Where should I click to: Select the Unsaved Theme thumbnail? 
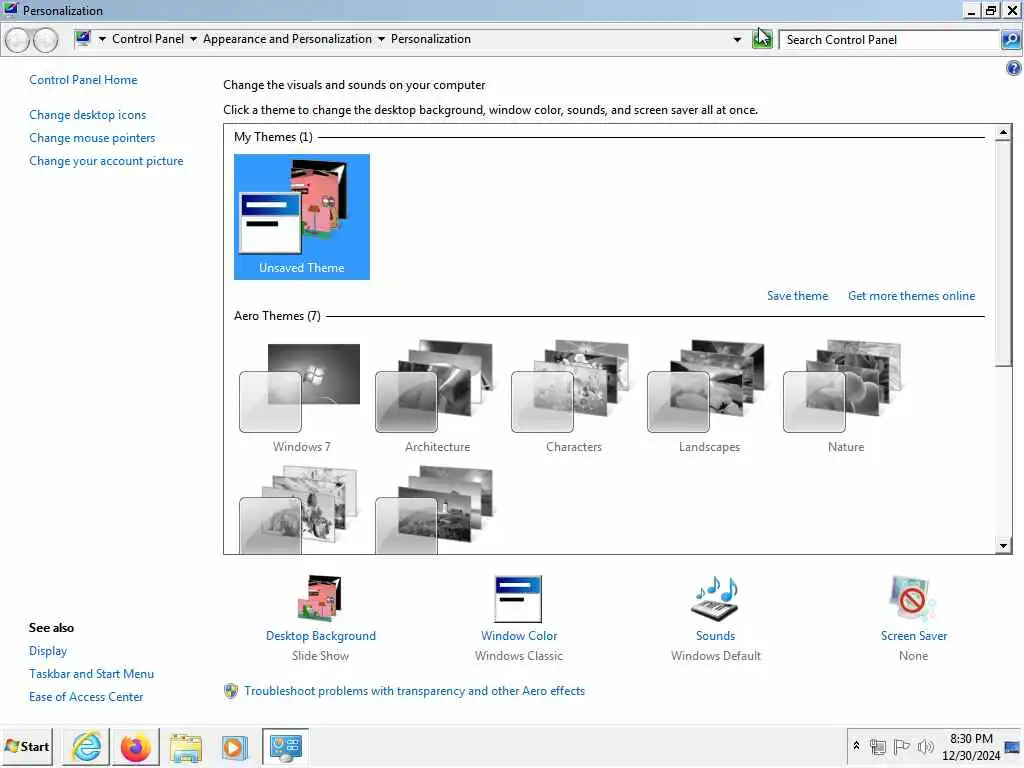coord(302,217)
